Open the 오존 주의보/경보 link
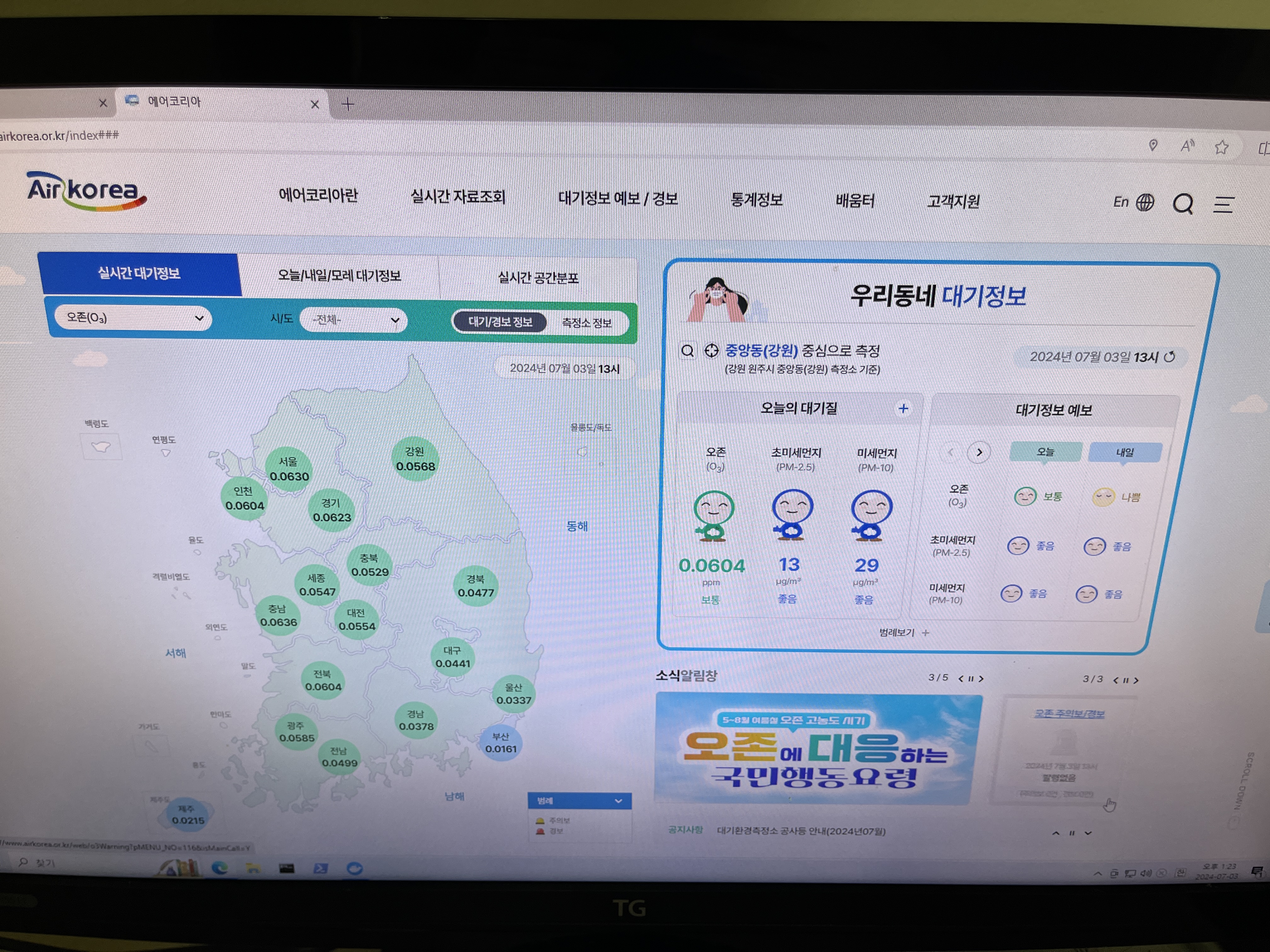 (1069, 714)
